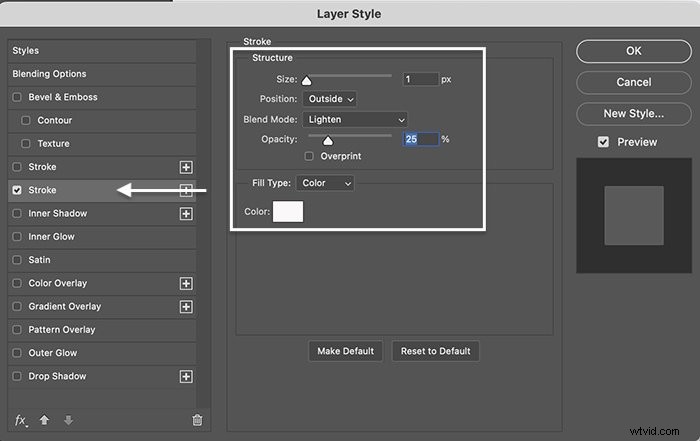Click the Size px input field
700x441 pixels.
pyautogui.click(x=421, y=79)
